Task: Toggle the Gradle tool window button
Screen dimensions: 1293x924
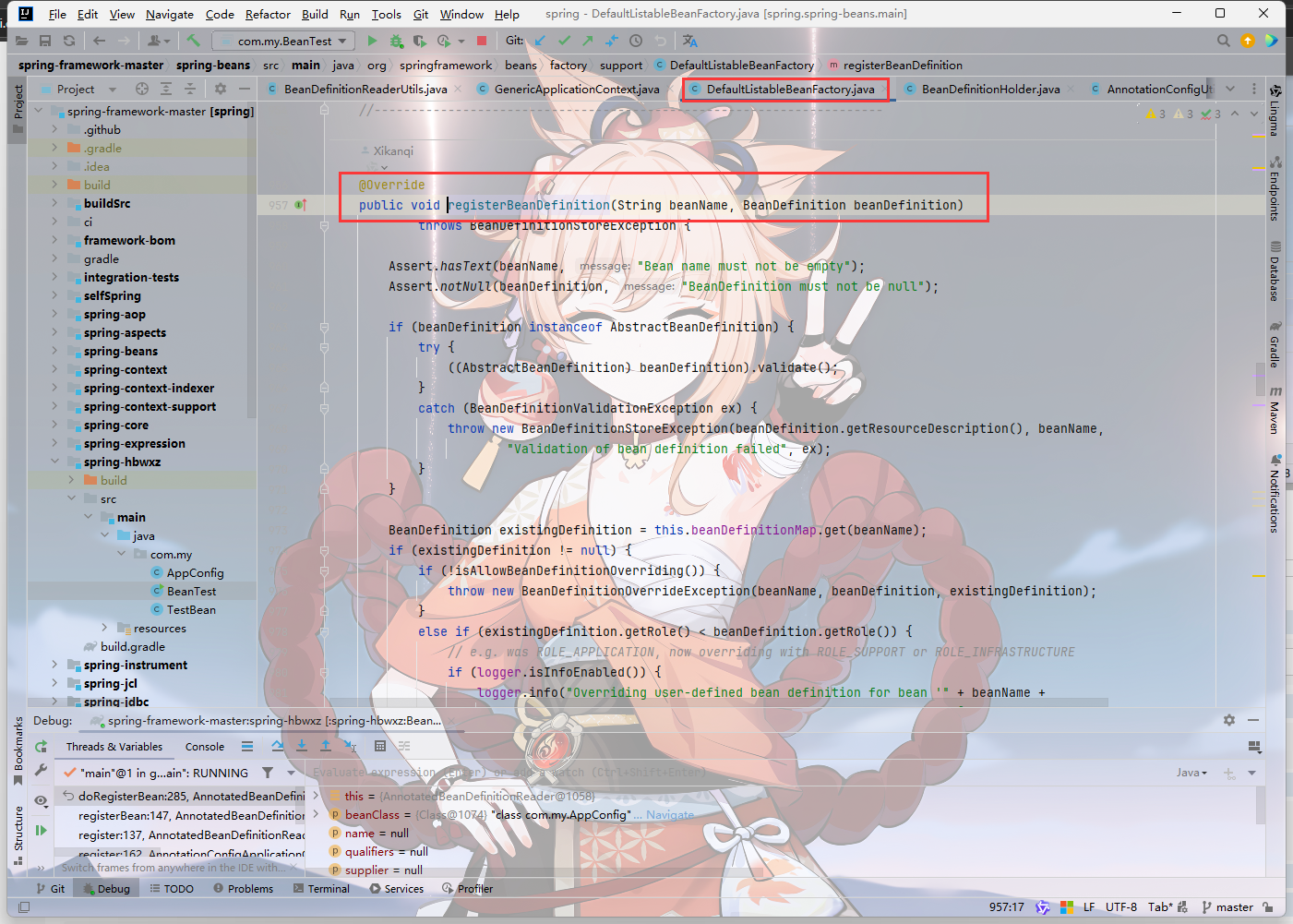Action: (x=1275, y=344)
